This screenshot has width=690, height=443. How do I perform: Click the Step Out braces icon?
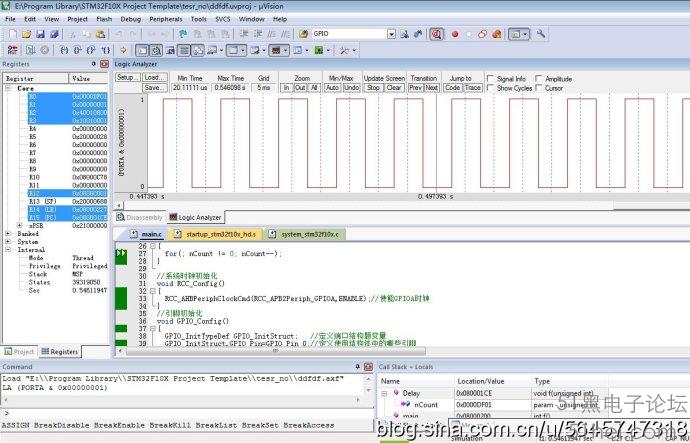(91, 50)
